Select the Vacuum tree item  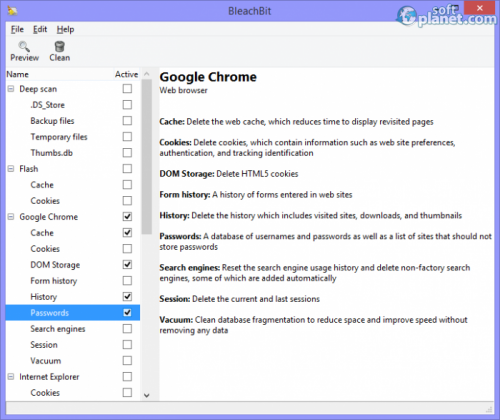tap(46, 361)
